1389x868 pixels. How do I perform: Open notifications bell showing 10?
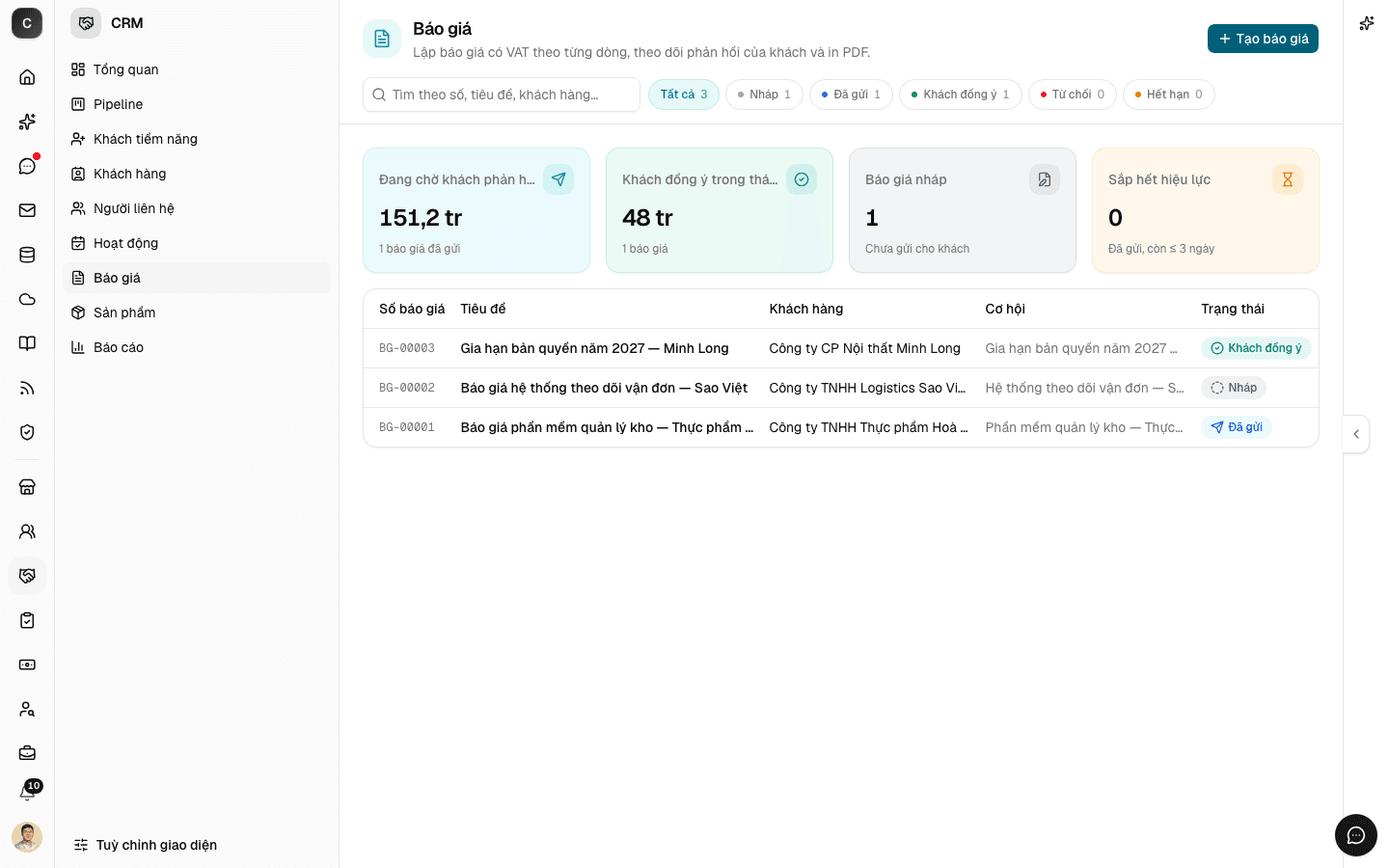pos(27,793)
